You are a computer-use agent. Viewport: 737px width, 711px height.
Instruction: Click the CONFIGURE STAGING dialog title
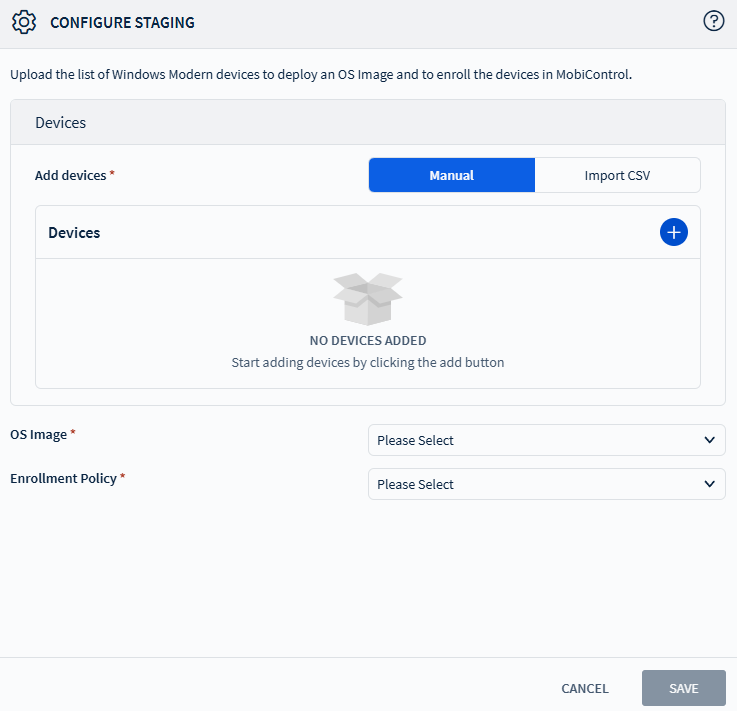[x=122, y=22]
